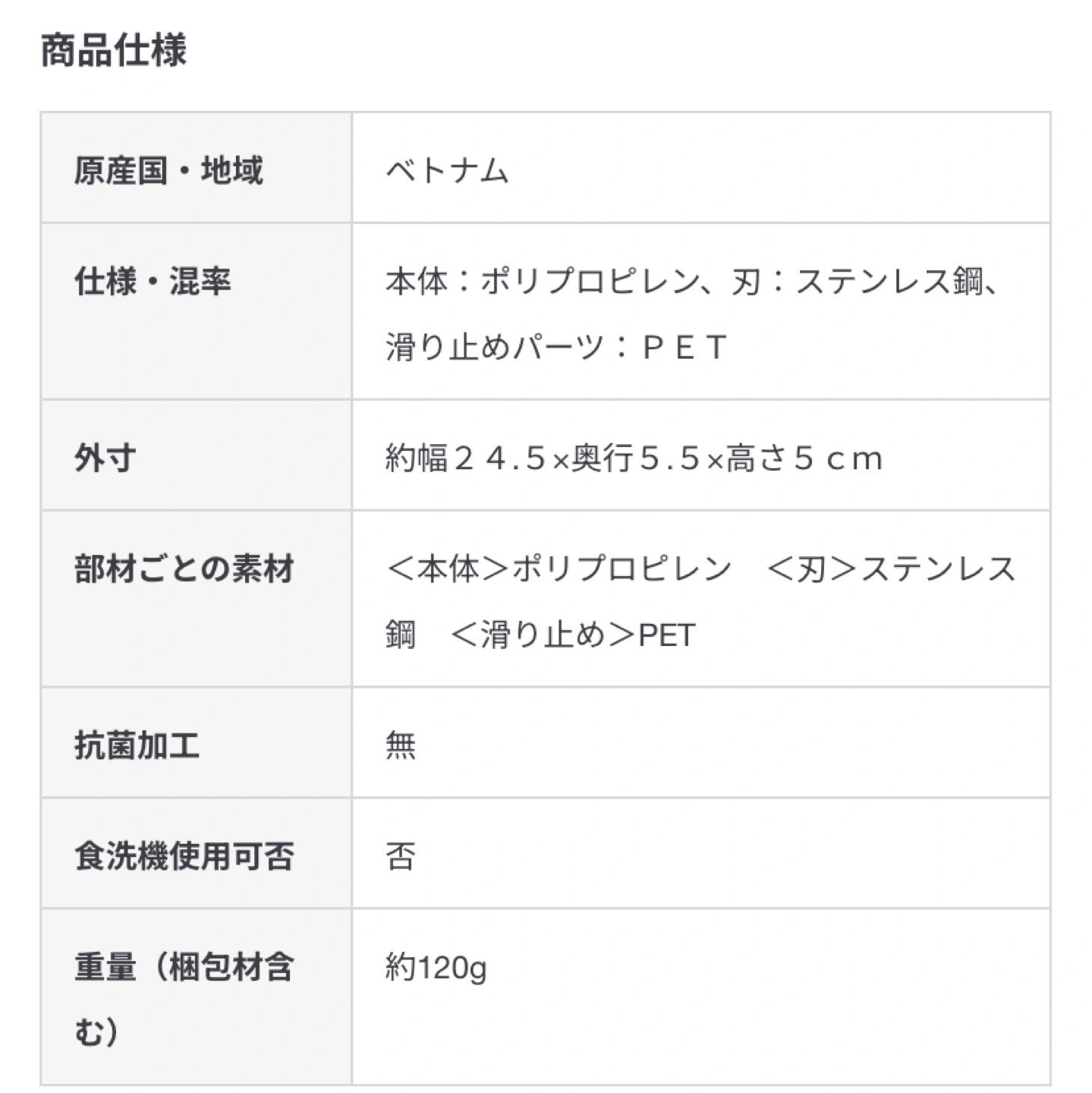Viewport: 1092px width, 1093px height.
Task: Select the 外寸 label cell
Action: [196, 455]
